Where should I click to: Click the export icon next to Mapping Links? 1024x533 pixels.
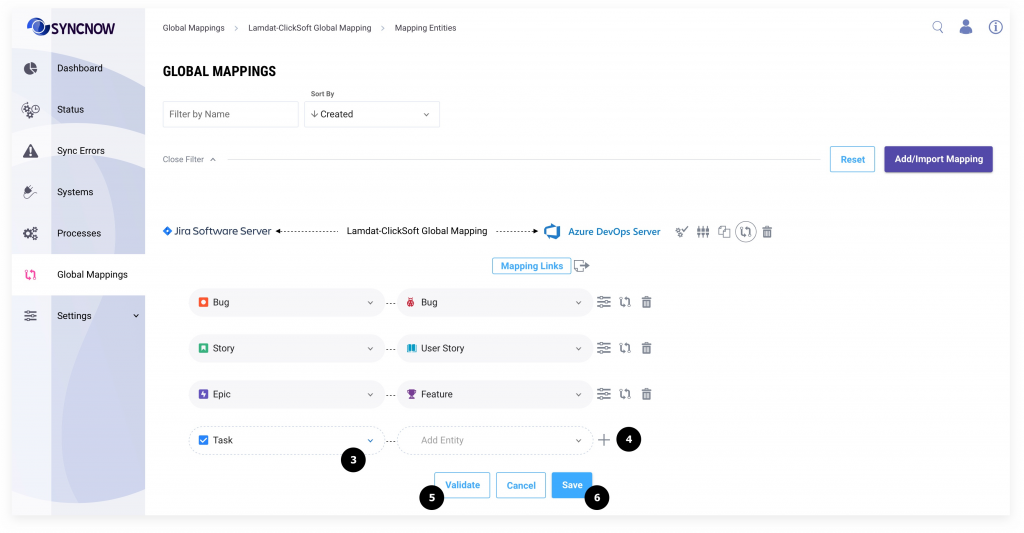pos(581,266)
